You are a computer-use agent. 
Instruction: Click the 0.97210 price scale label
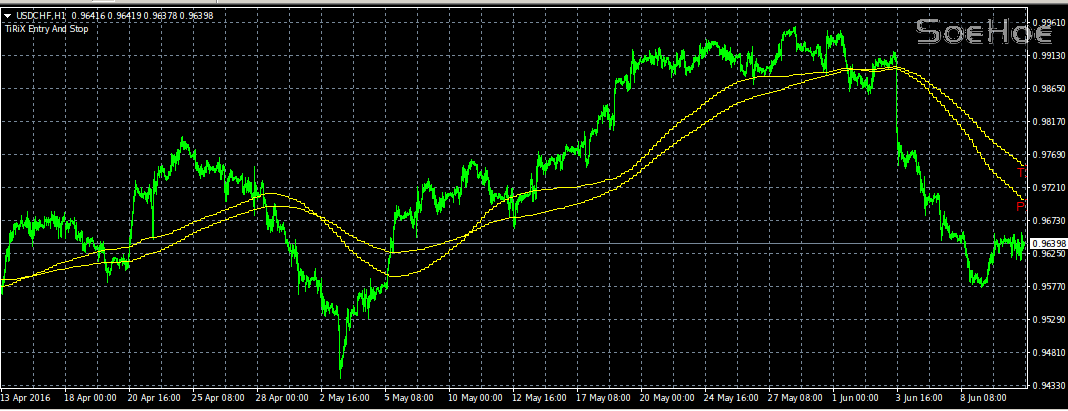[1047, 188]
